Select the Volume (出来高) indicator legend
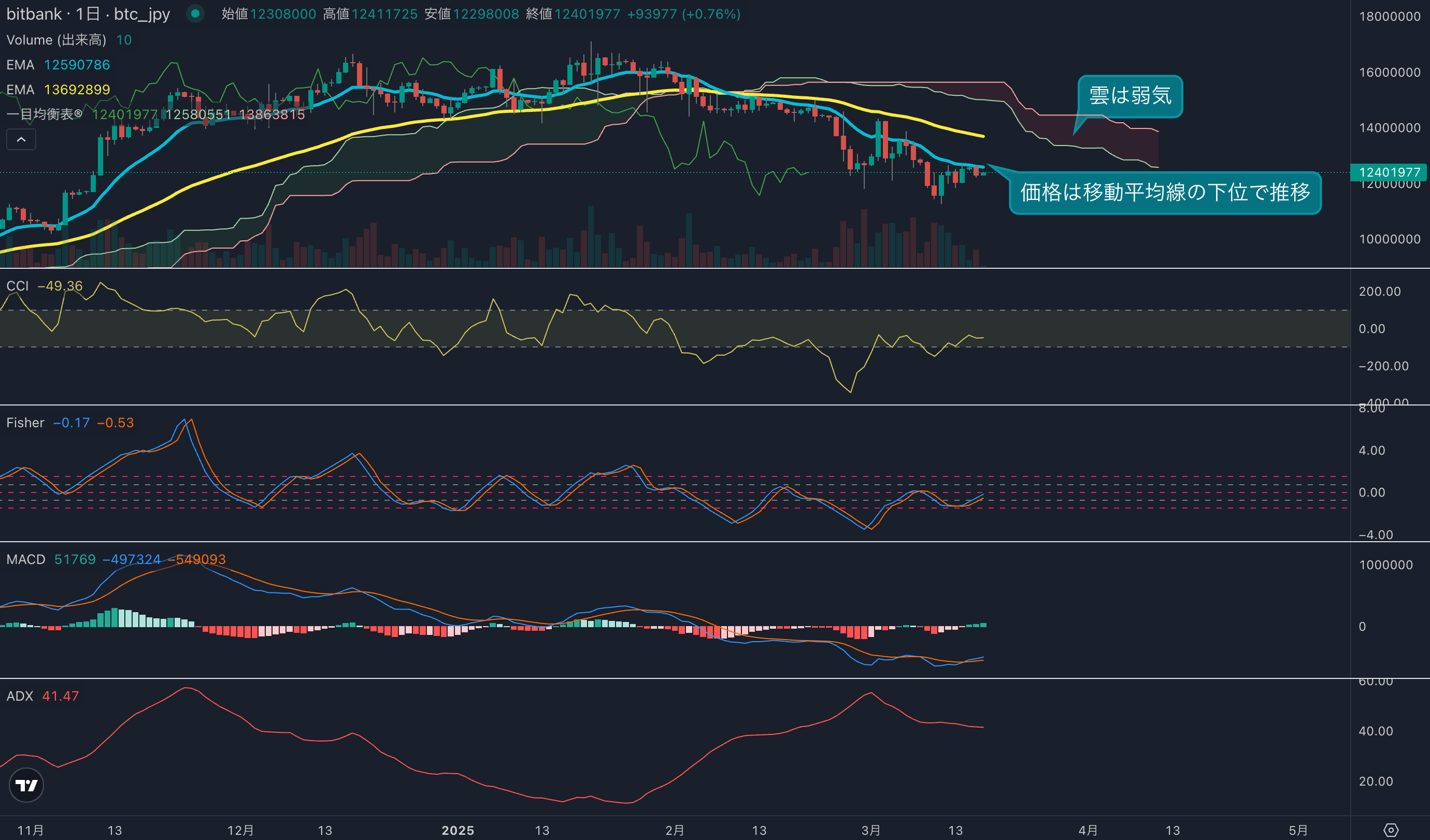 tap(56, 40)
